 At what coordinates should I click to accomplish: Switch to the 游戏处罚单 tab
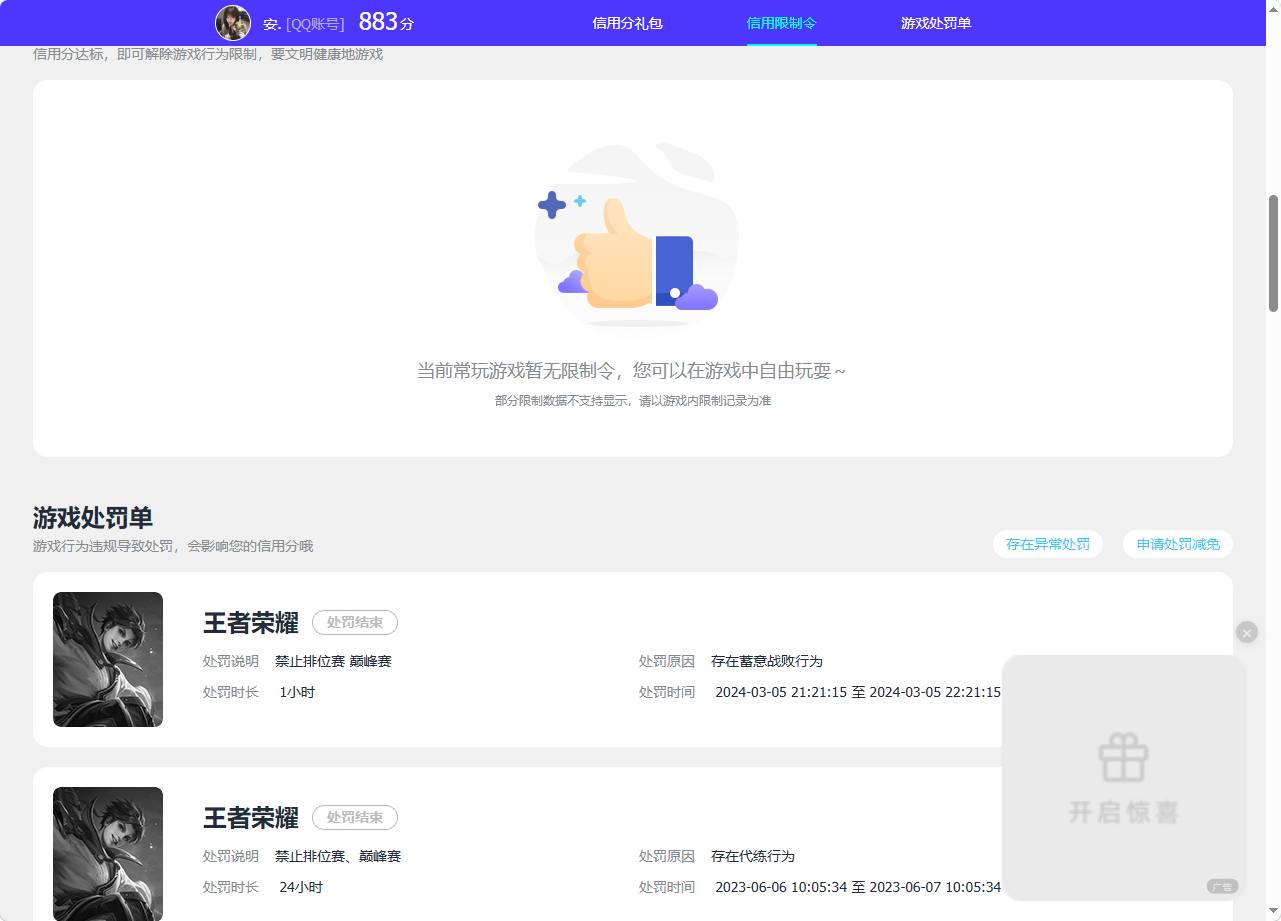[936, 23]
